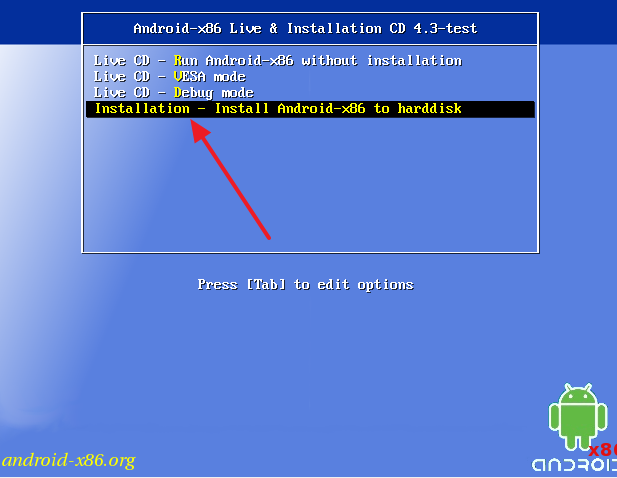Image resolution: width=617 pixels, height=478 pixels.
Task: Click the yellow V hotkey in VESA entry
Action: [177, 76]
